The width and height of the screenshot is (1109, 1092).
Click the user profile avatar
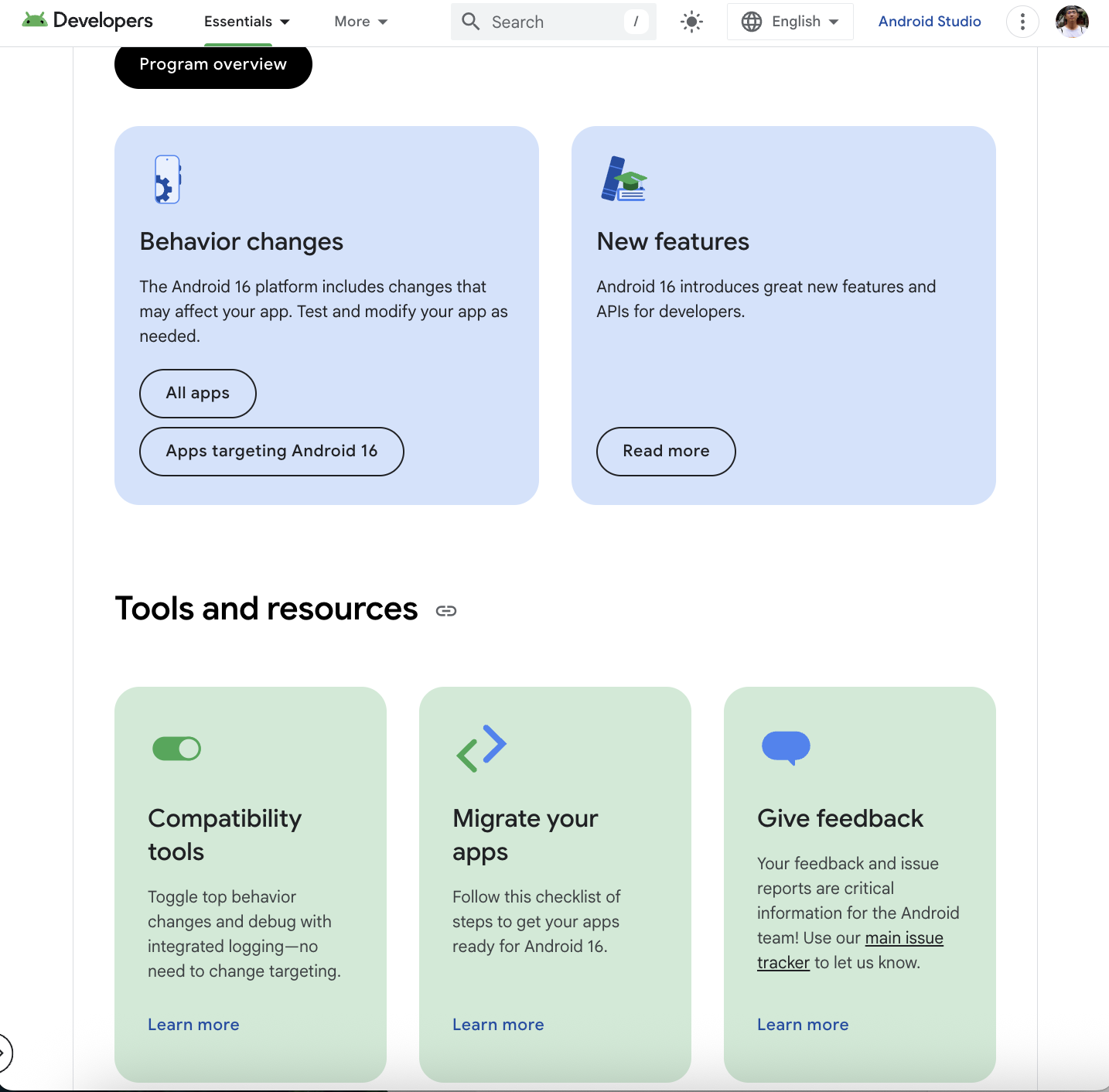point(1072,22)
